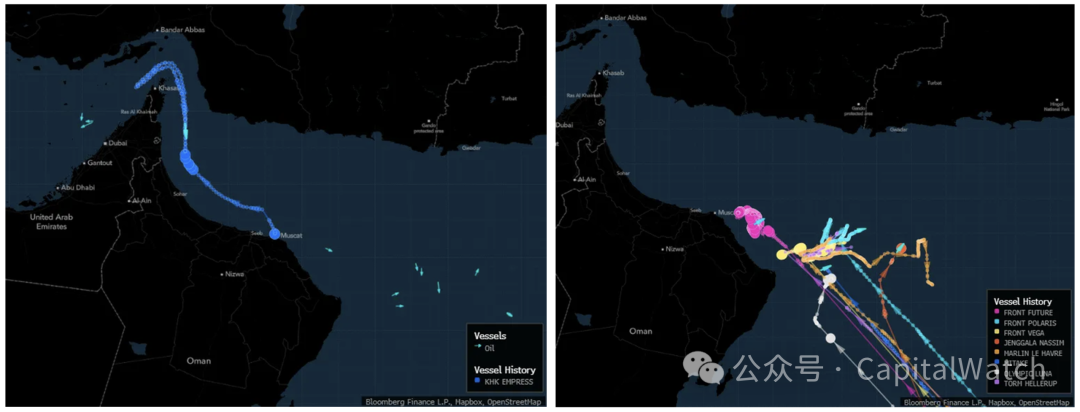Select the upper white OLYMPIC LUNA circle marker

pos(830,280)
